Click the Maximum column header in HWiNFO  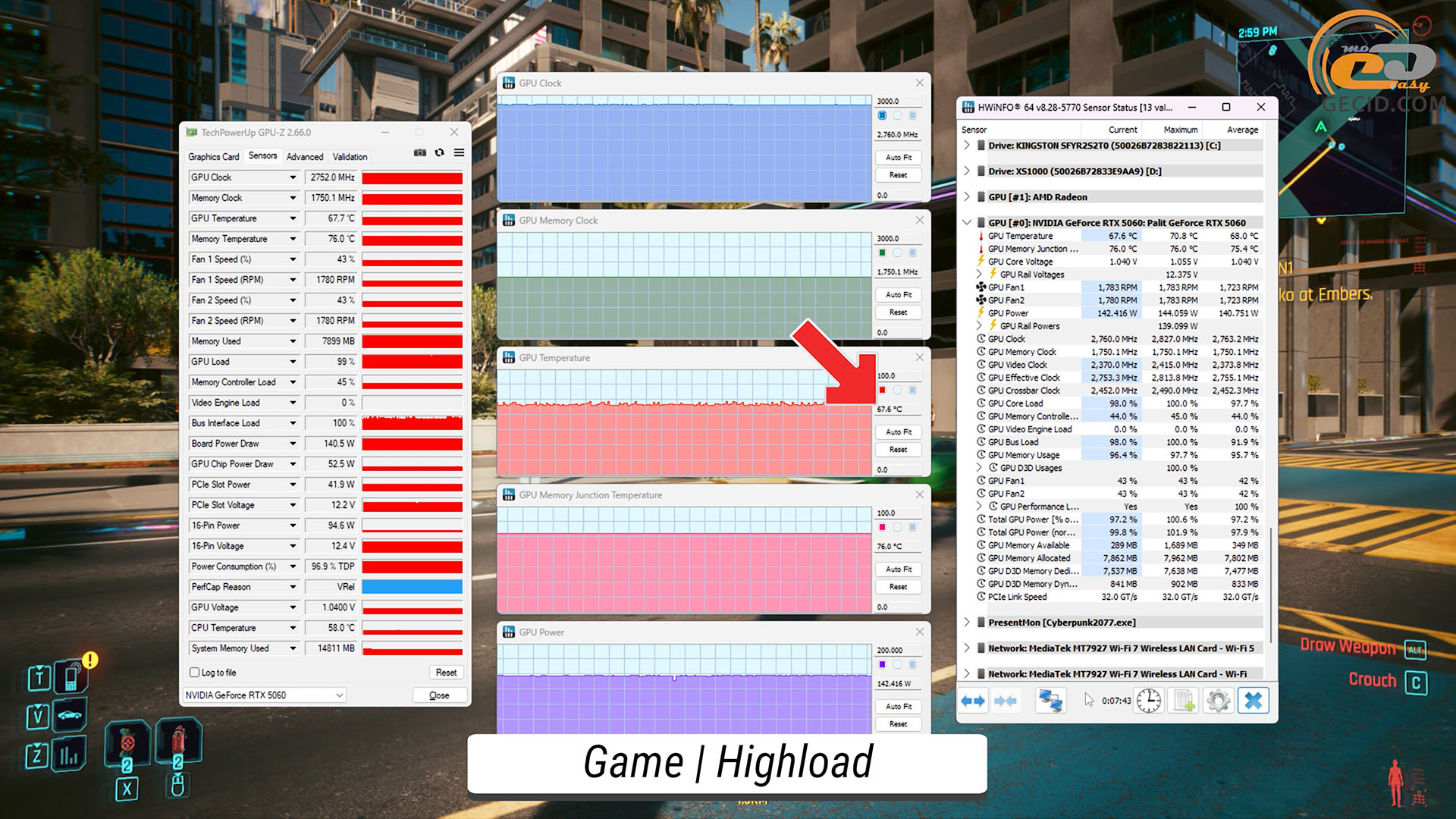point(1180,130)
